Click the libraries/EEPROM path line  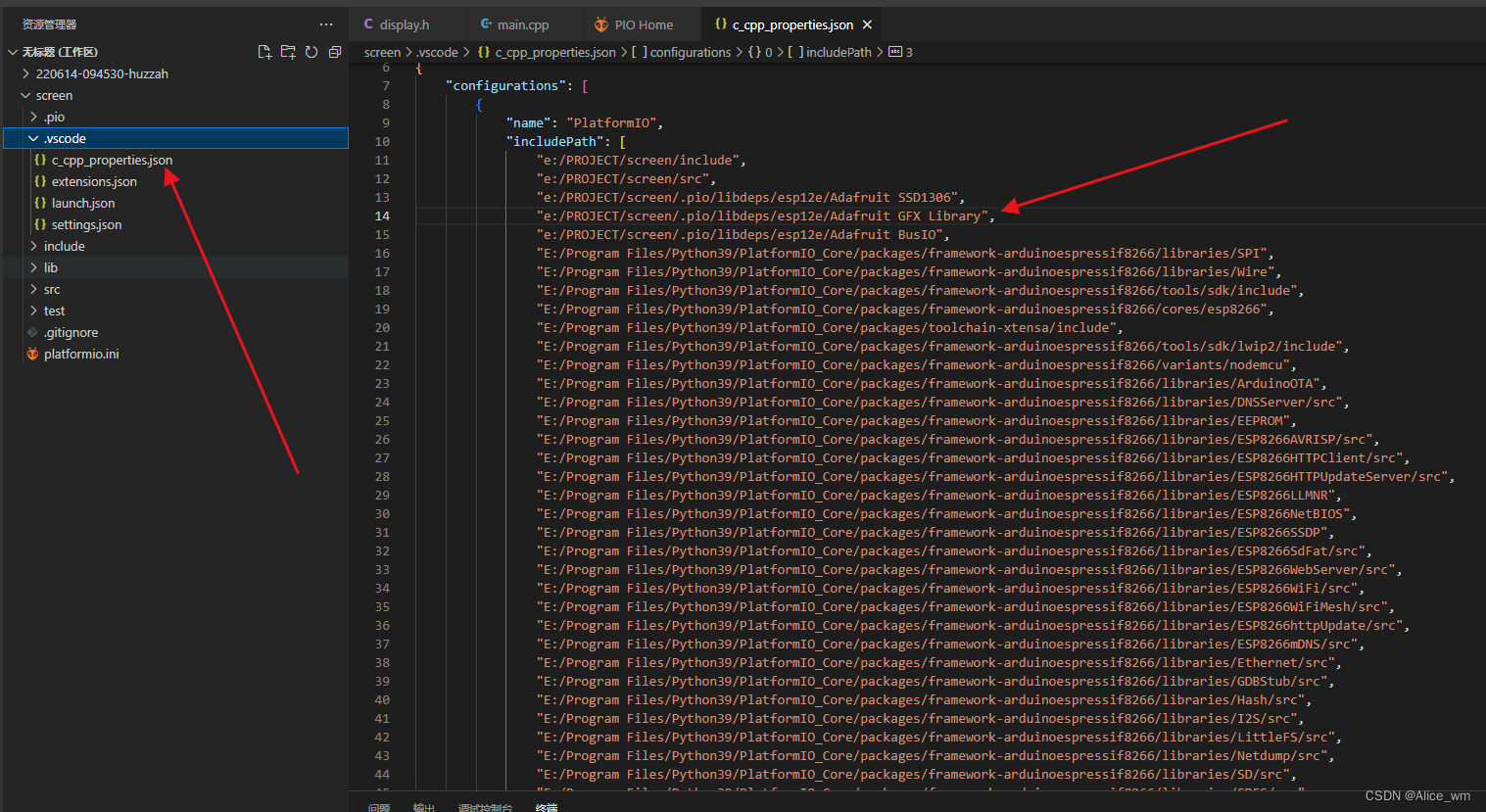coord(916,420)
